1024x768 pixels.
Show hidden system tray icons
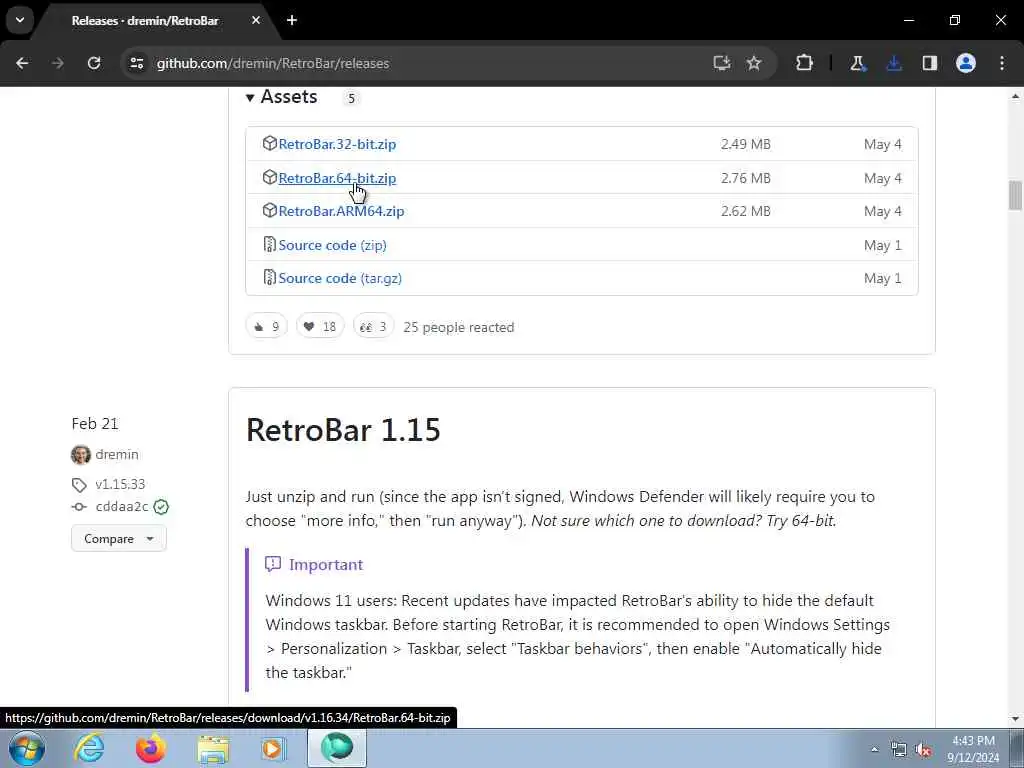tap(874, 749)
